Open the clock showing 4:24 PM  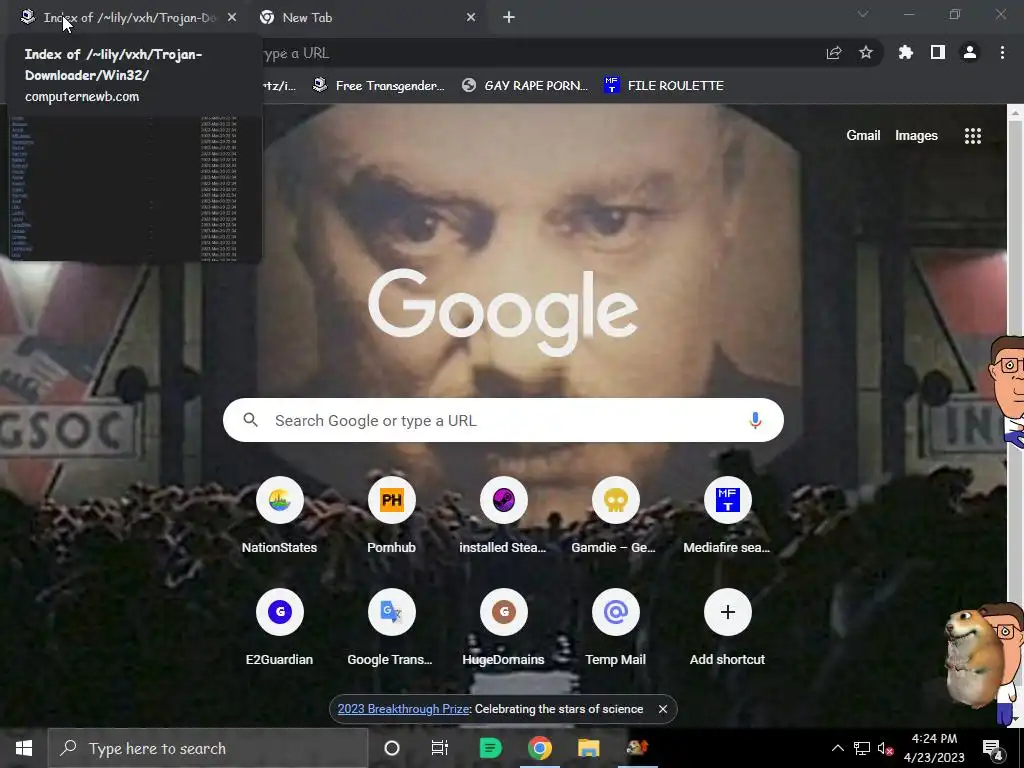(934, 748)
